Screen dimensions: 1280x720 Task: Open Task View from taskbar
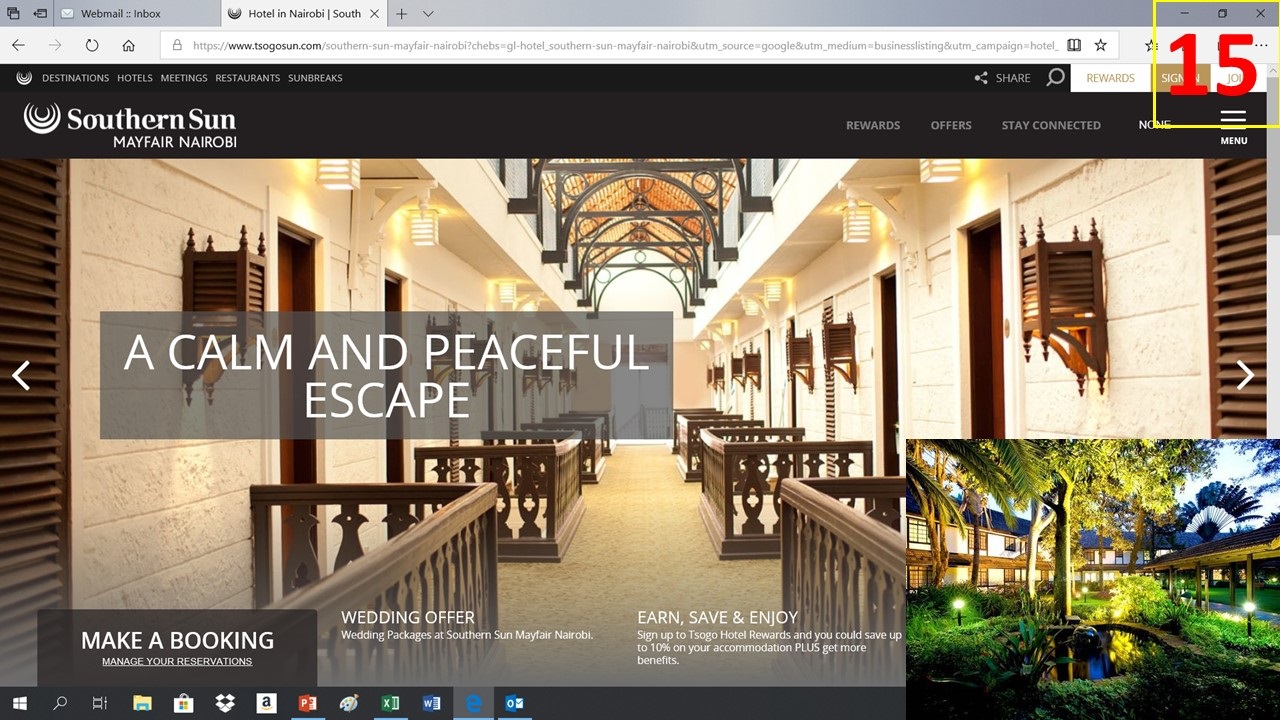point(100,703)
